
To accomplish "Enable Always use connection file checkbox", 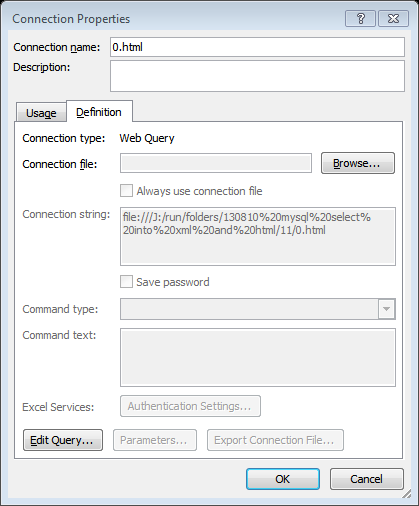I will (x=126, y=191).
